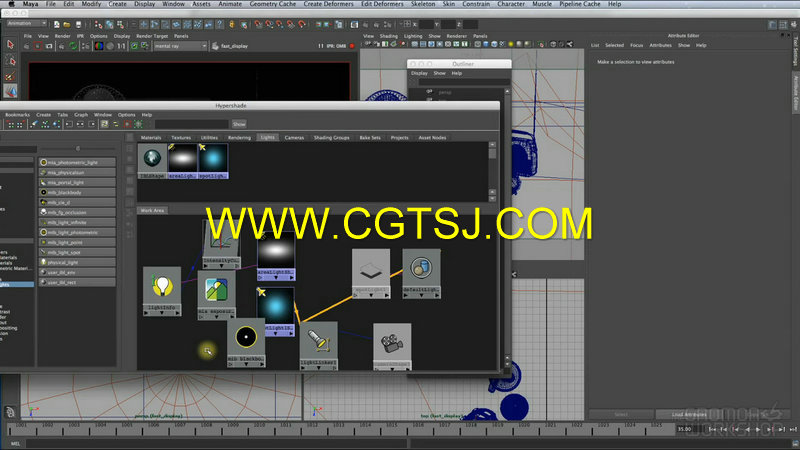Click the Hypershade filter text field
This screenshot has height=450, width=800.
(191, 124)
